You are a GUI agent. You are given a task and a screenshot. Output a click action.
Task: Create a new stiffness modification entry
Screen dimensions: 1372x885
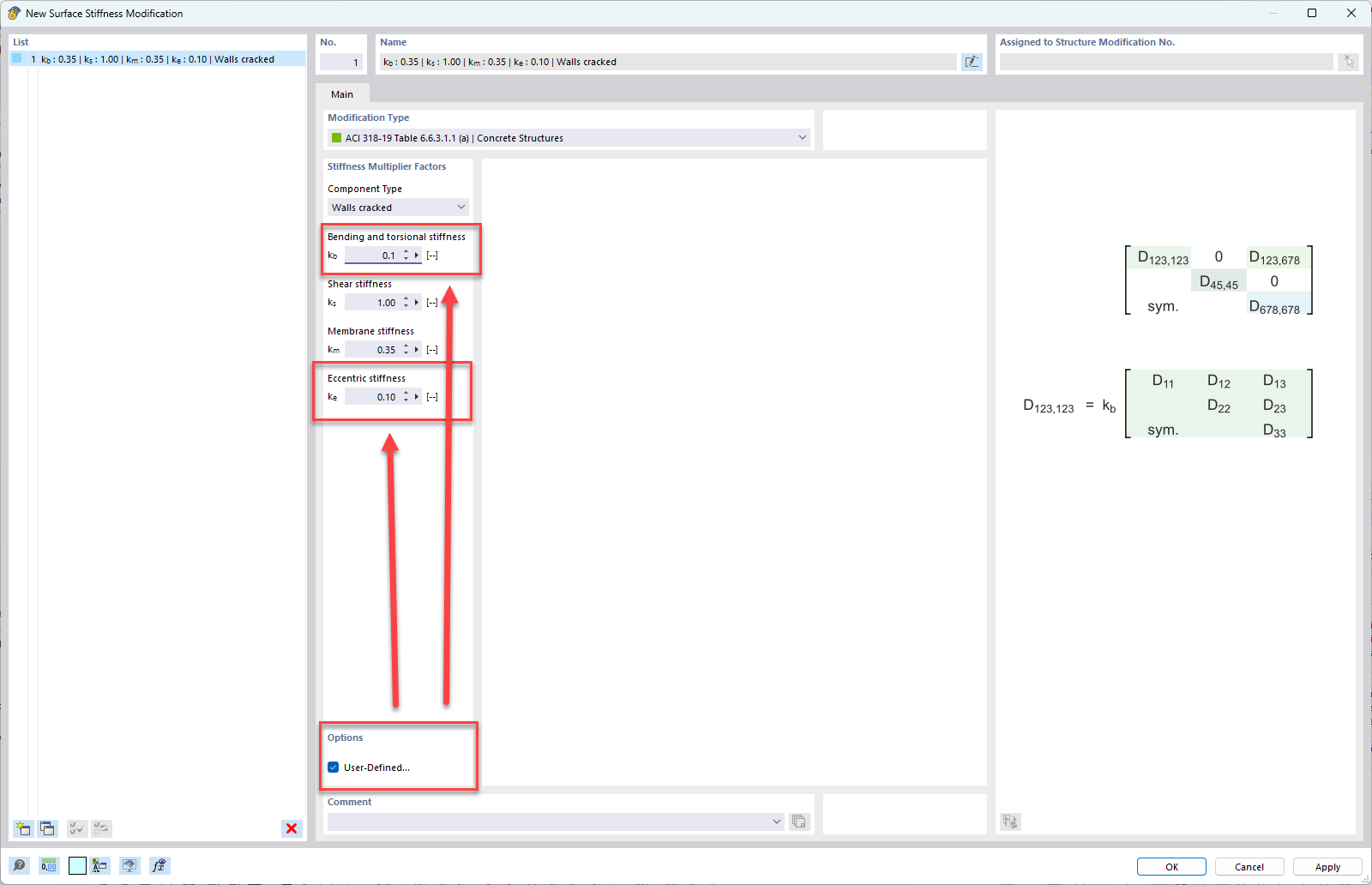22,828
